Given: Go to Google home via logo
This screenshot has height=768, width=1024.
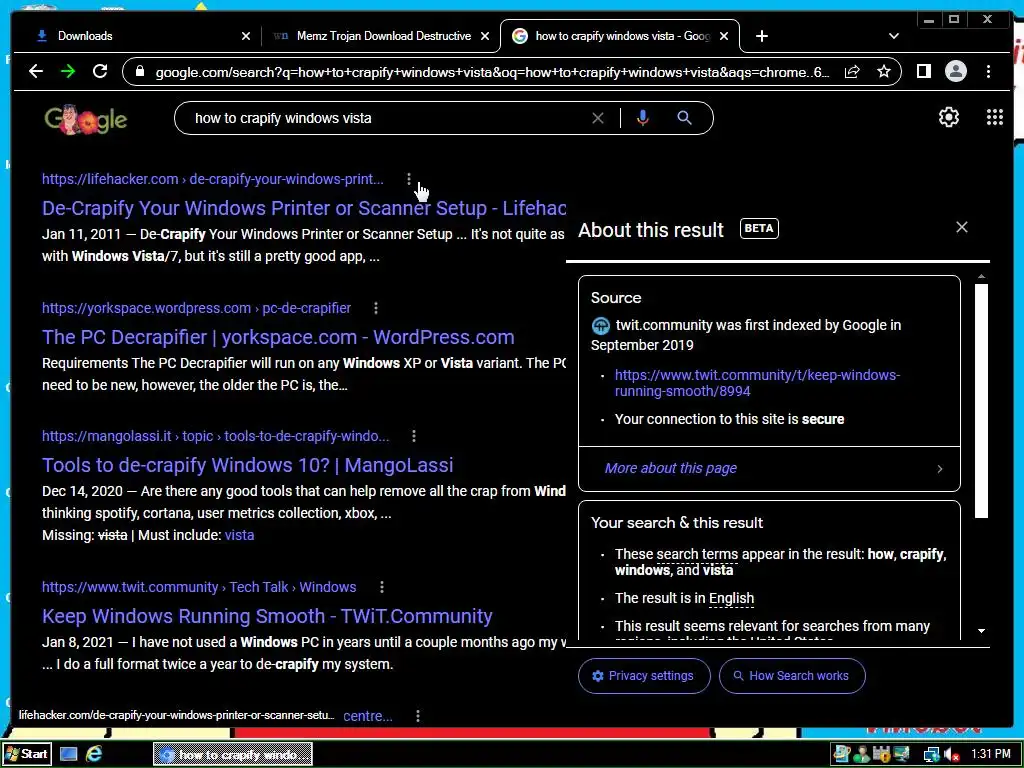Looking at the screenshot, I should tap(85, 120).
